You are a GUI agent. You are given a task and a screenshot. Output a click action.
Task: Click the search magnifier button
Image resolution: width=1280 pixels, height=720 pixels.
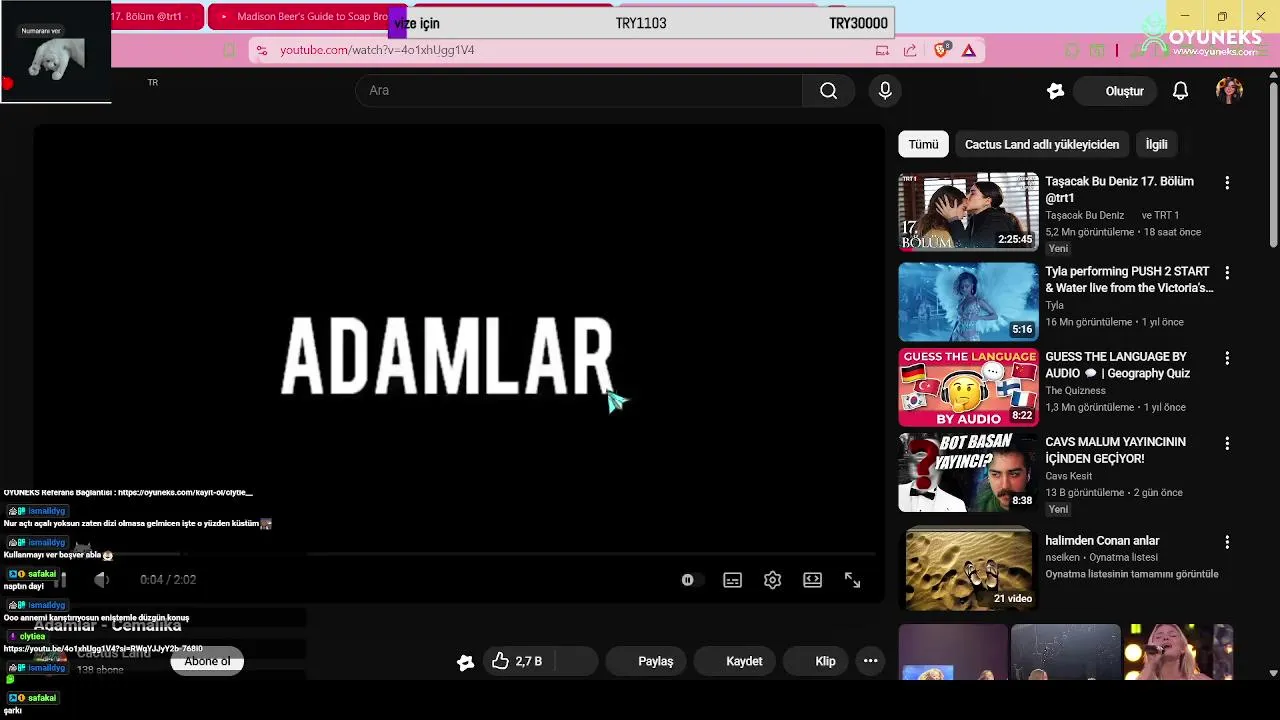(x=828, y=91)
